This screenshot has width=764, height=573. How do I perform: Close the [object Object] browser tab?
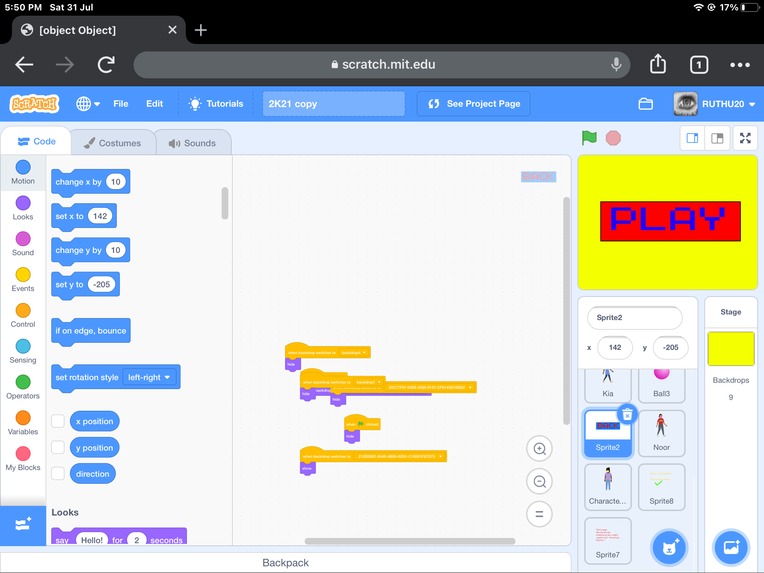tap(172, 30)
